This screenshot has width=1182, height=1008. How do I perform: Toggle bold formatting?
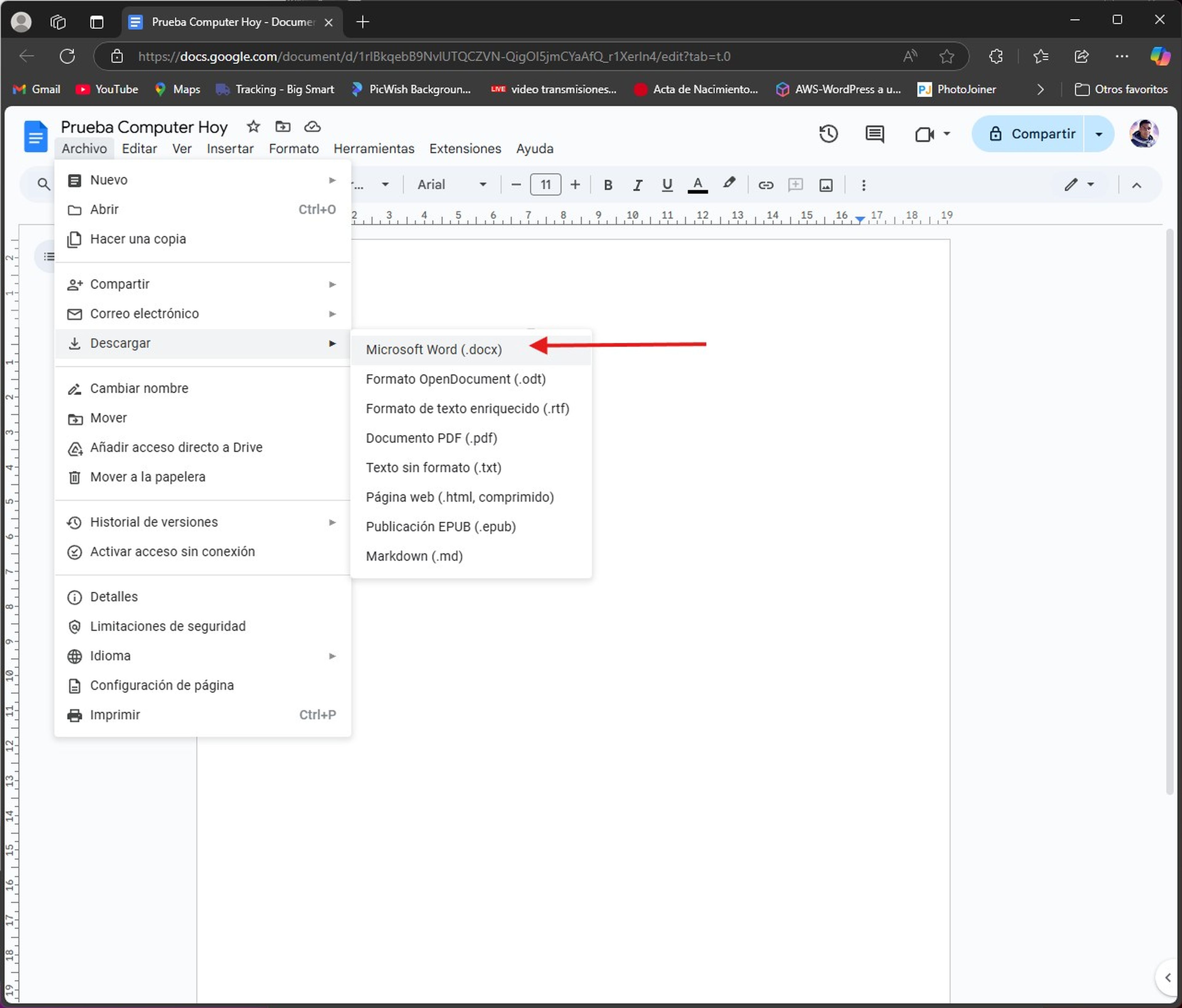[x=608, y=184]
